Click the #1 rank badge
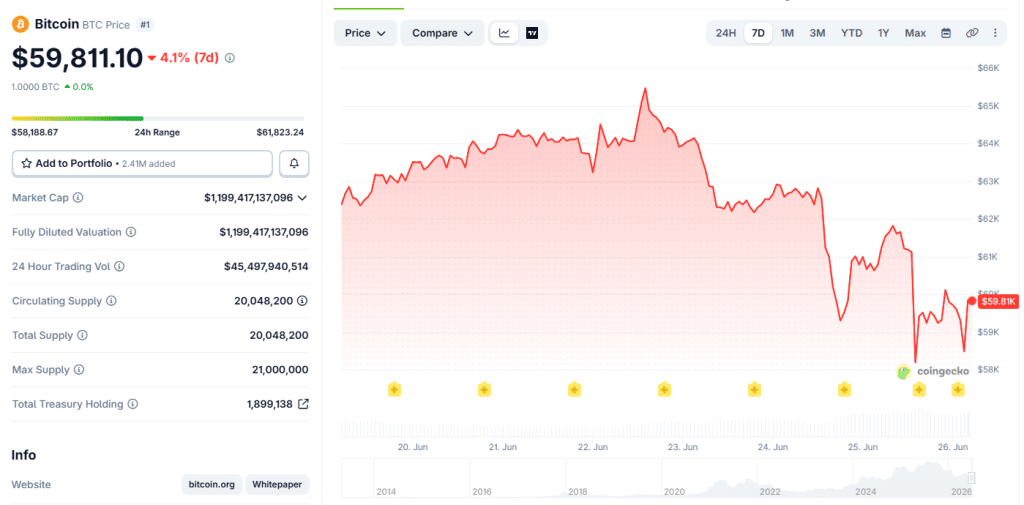 tap(145, 25)
